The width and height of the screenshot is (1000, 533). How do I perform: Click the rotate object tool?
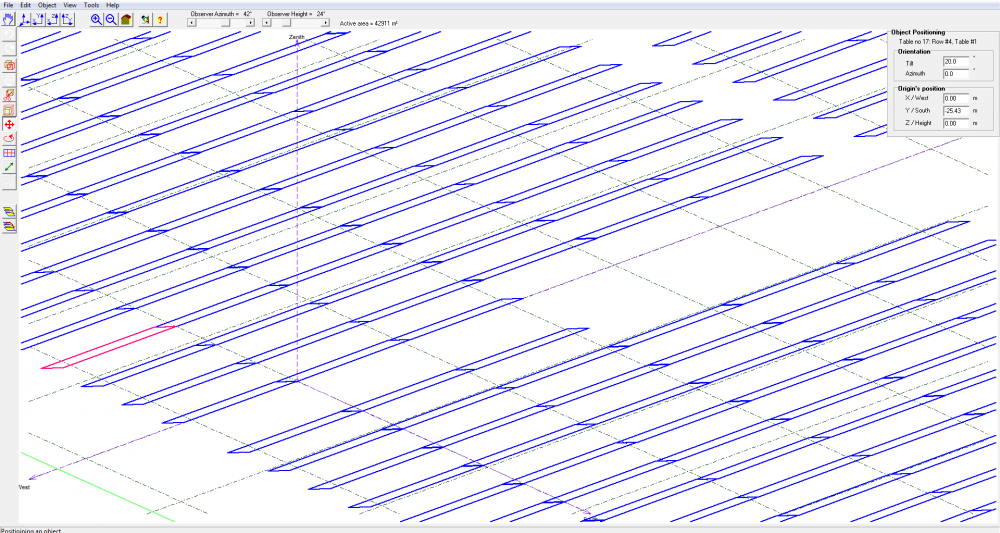click(9, 138)
